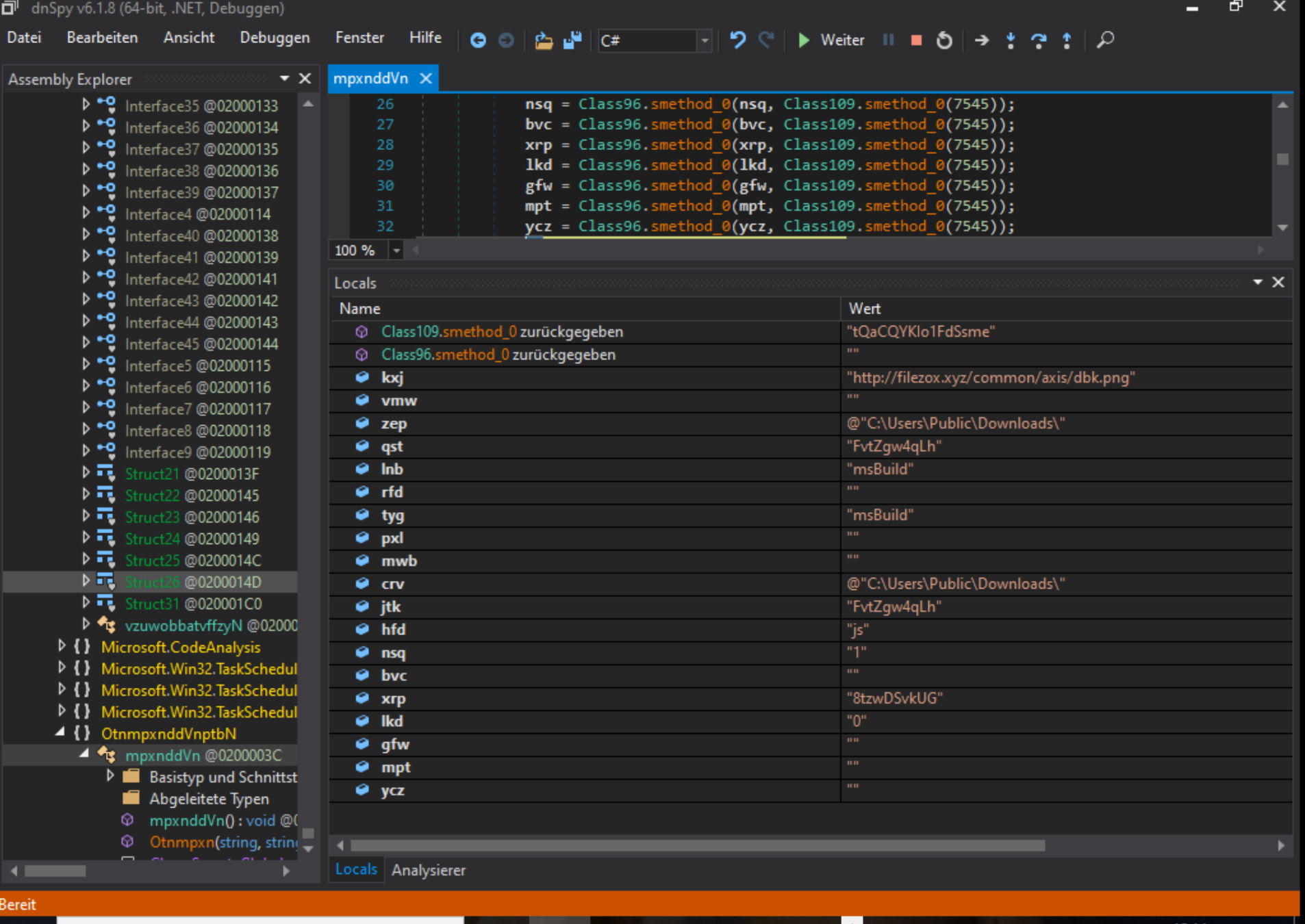Click the Save All toolbar icon
The height and width of the screenshot is (924, 1305).
point(572,40)
